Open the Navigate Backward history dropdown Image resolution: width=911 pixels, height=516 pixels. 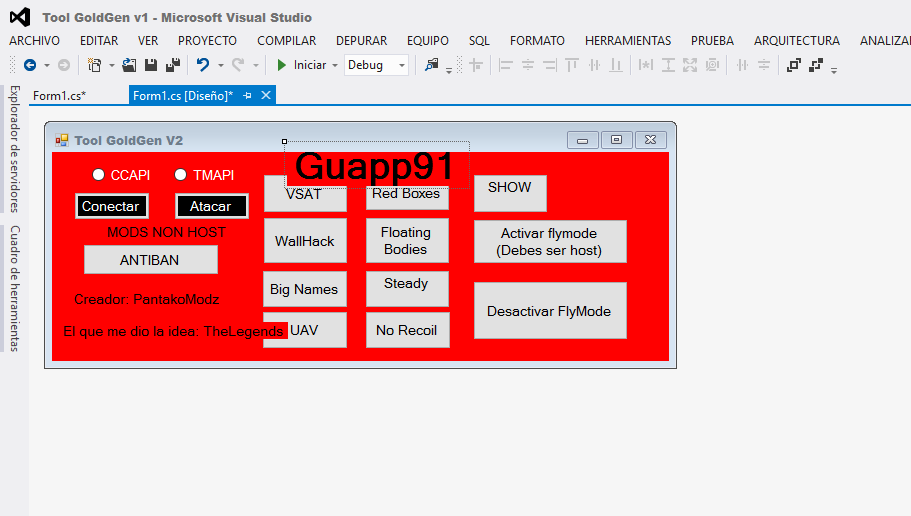pyautogui.click(x=47, y=66)
